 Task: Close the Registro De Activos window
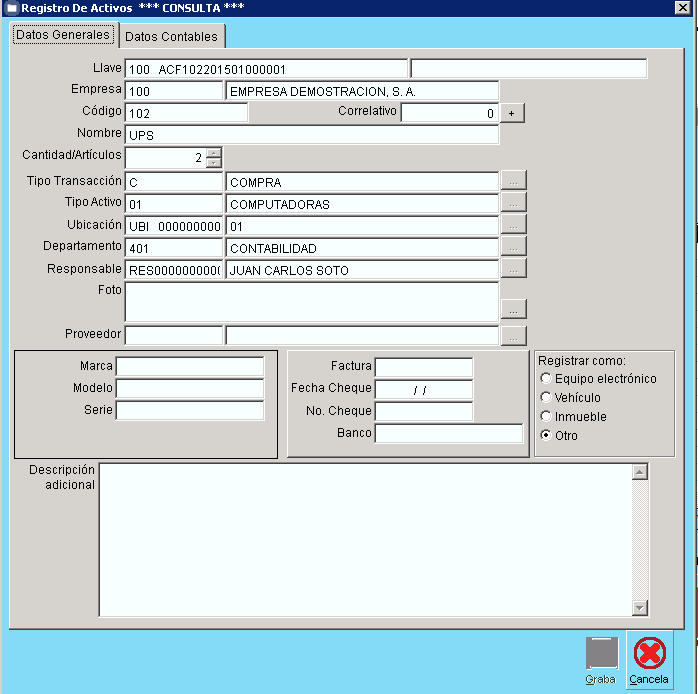(682, 8)
